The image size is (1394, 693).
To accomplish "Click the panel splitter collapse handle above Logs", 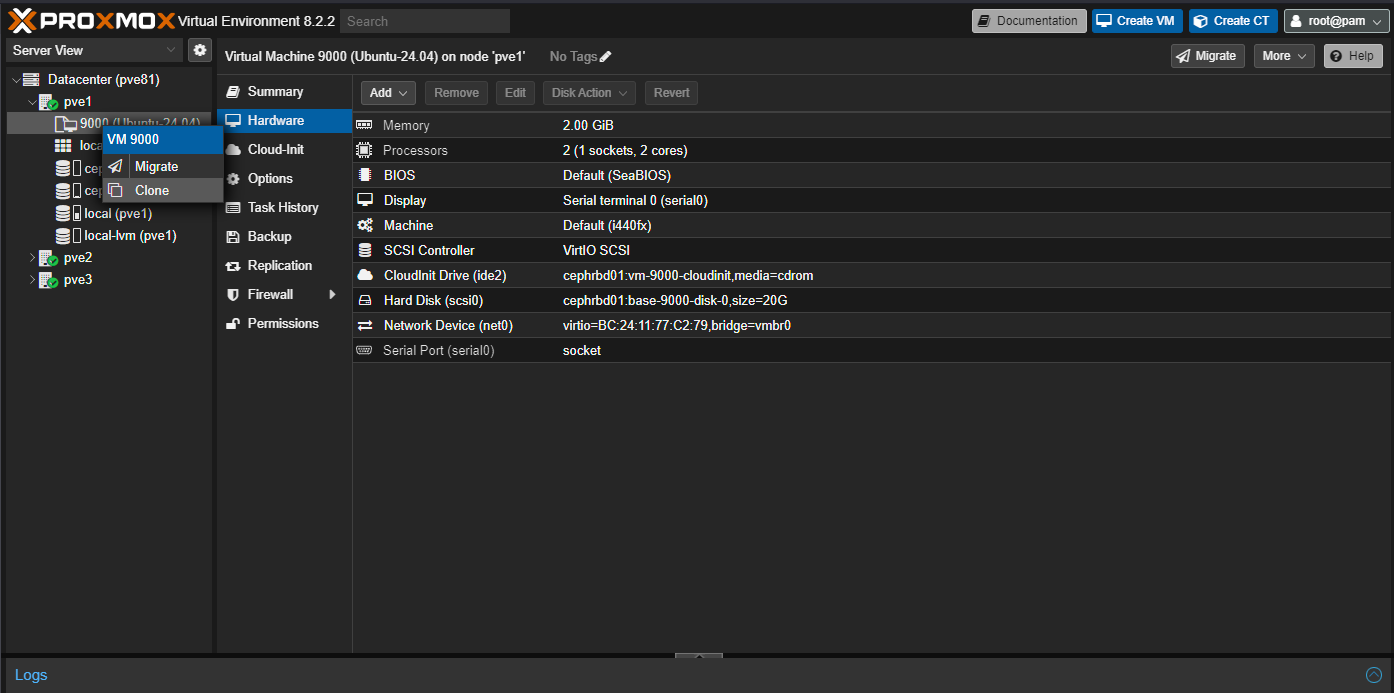I will click(699, 656).
